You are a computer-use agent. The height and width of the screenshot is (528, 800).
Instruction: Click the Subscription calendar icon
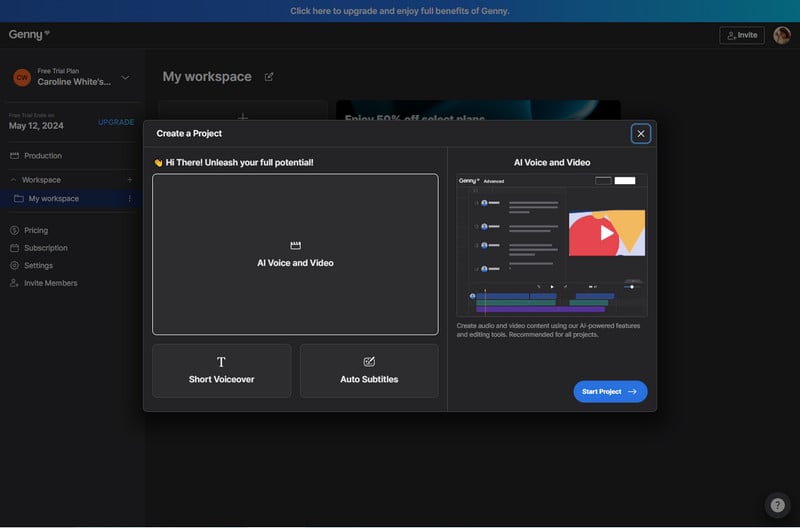14,248
